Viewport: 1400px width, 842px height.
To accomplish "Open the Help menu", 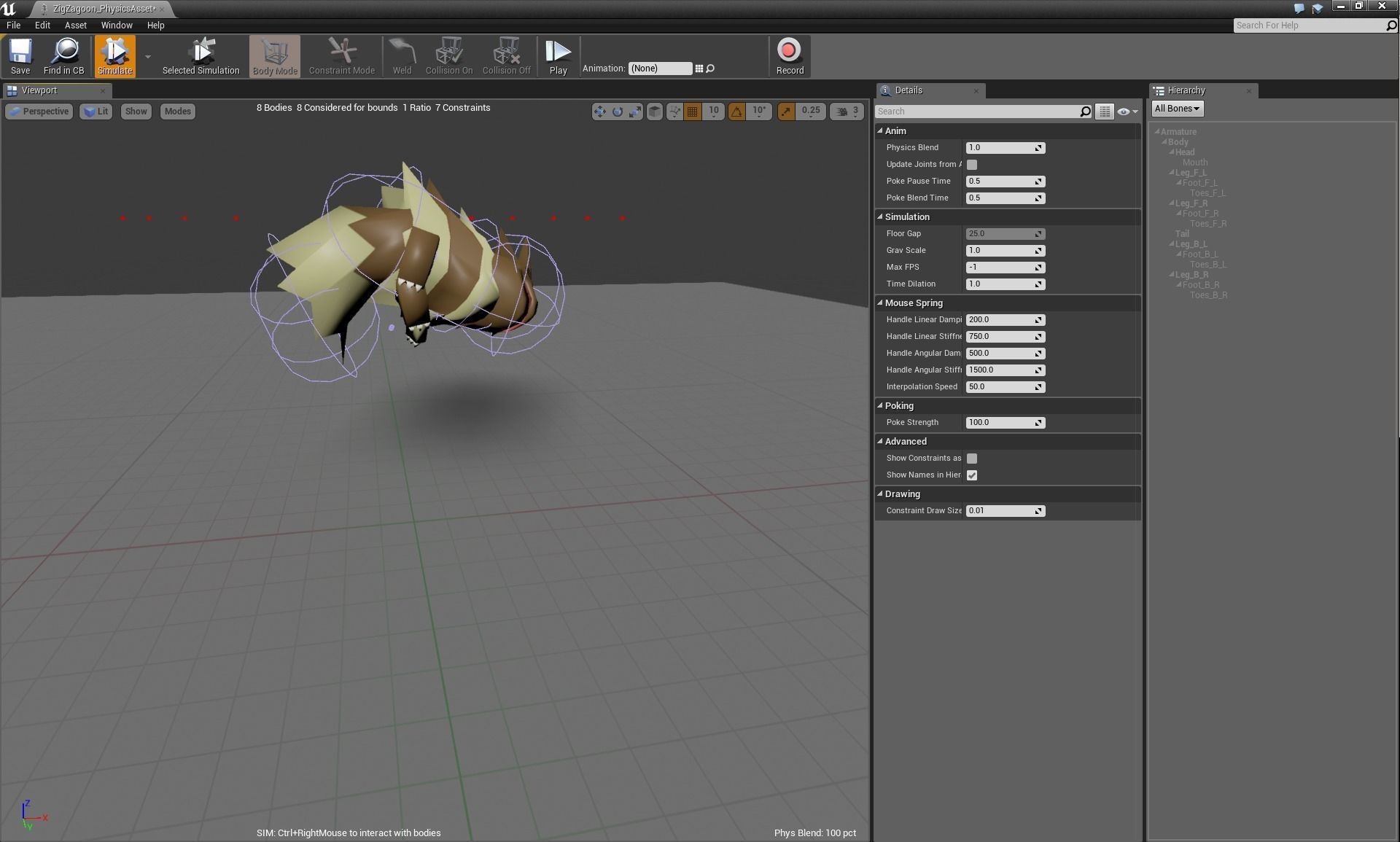I will point(155,26).
